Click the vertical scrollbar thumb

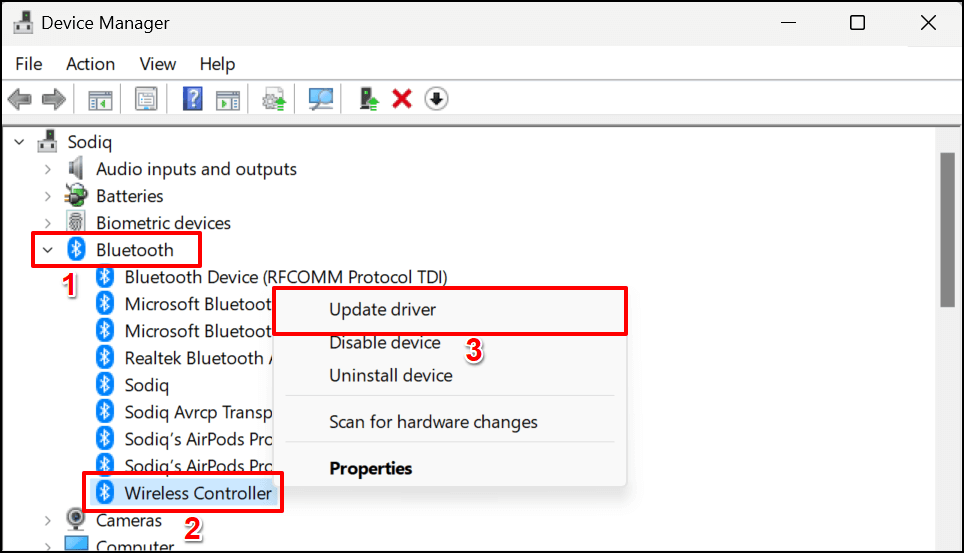click(x=948, y=228)
